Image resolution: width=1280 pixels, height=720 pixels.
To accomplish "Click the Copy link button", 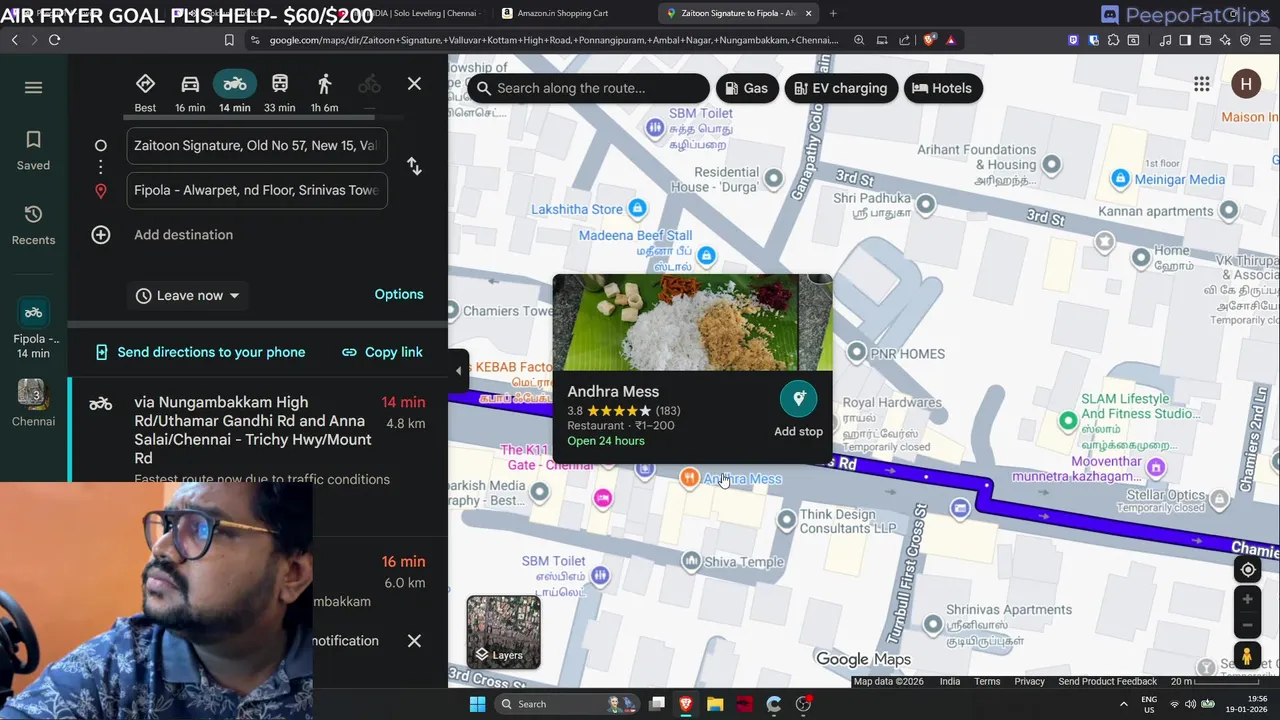I will [382, 352].
